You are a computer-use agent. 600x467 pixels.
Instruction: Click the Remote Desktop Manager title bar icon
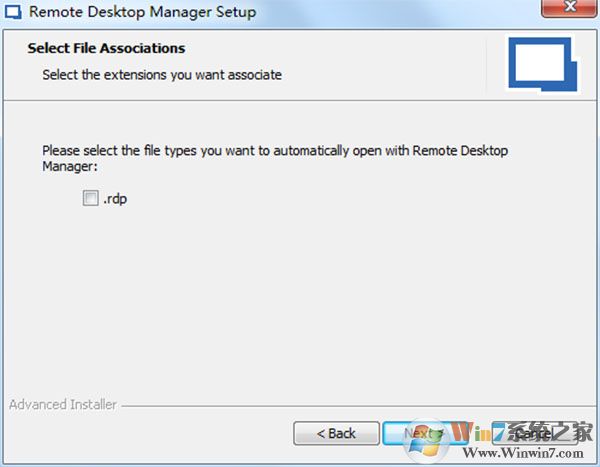[14, 13]
